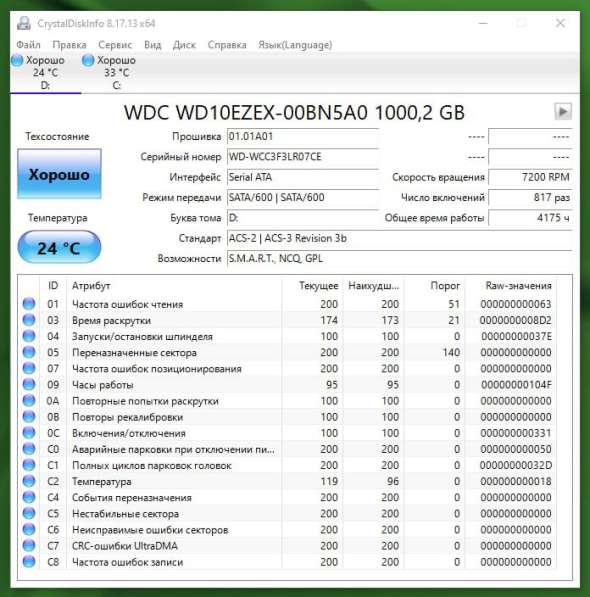Click status orb for 0B Повторы рекалибровки
Viewport: 590px width, 597px height.
pyautogui.click(x=29, y=417)
